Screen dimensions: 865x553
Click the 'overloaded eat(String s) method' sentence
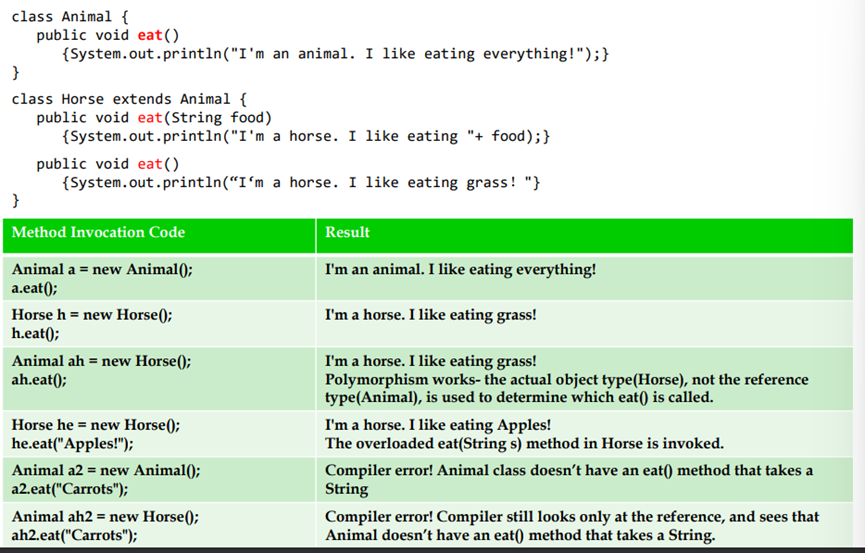524,443
